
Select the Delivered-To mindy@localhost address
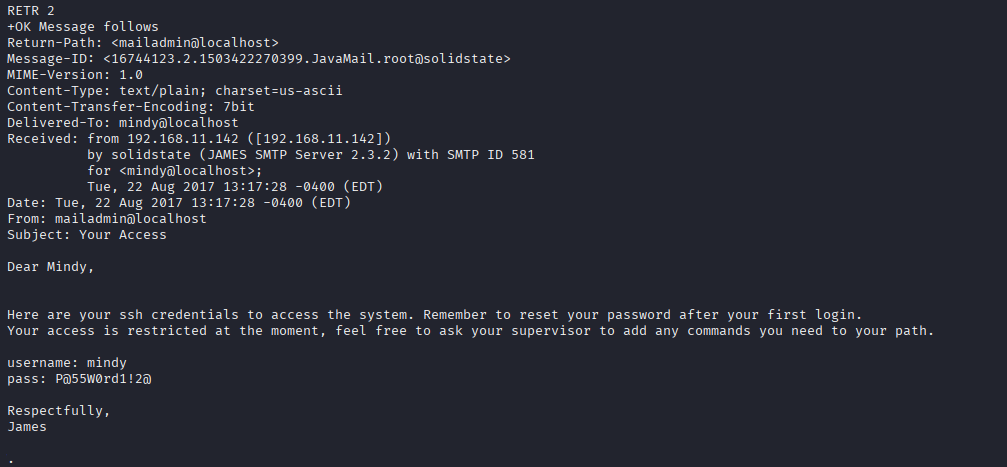[x=179, y=123]
